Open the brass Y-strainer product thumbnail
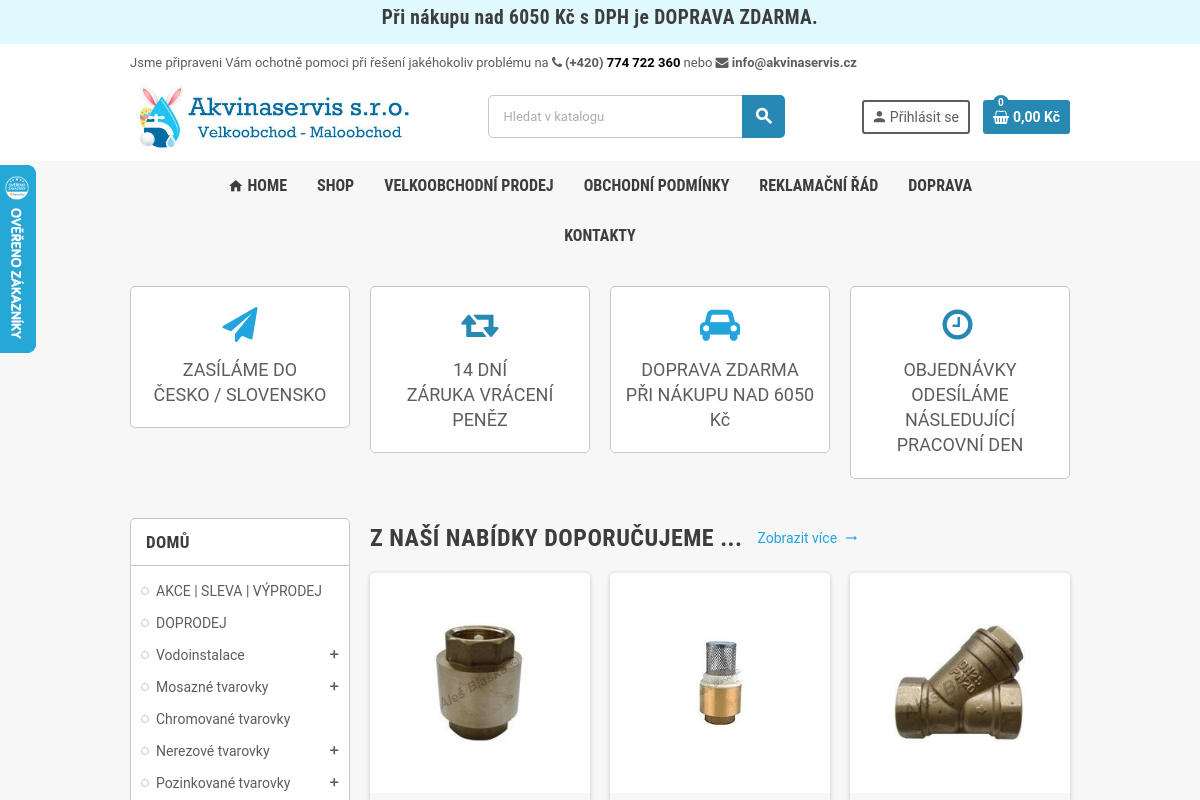The height and width of the screenshot is (800, 1200). (x=959, y=683)
